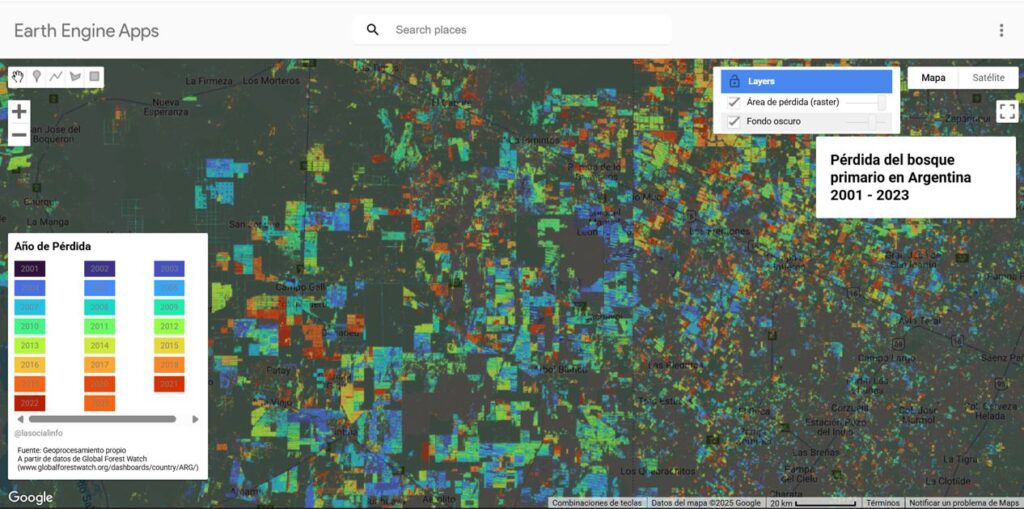
Task: Click Notificar un problema de Maps
Action: [x=964, y=503]
